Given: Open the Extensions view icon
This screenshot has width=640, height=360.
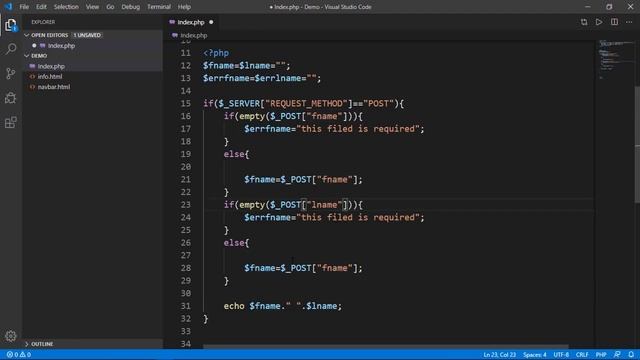Looking at the screenshot, I should tap(11, 122).
